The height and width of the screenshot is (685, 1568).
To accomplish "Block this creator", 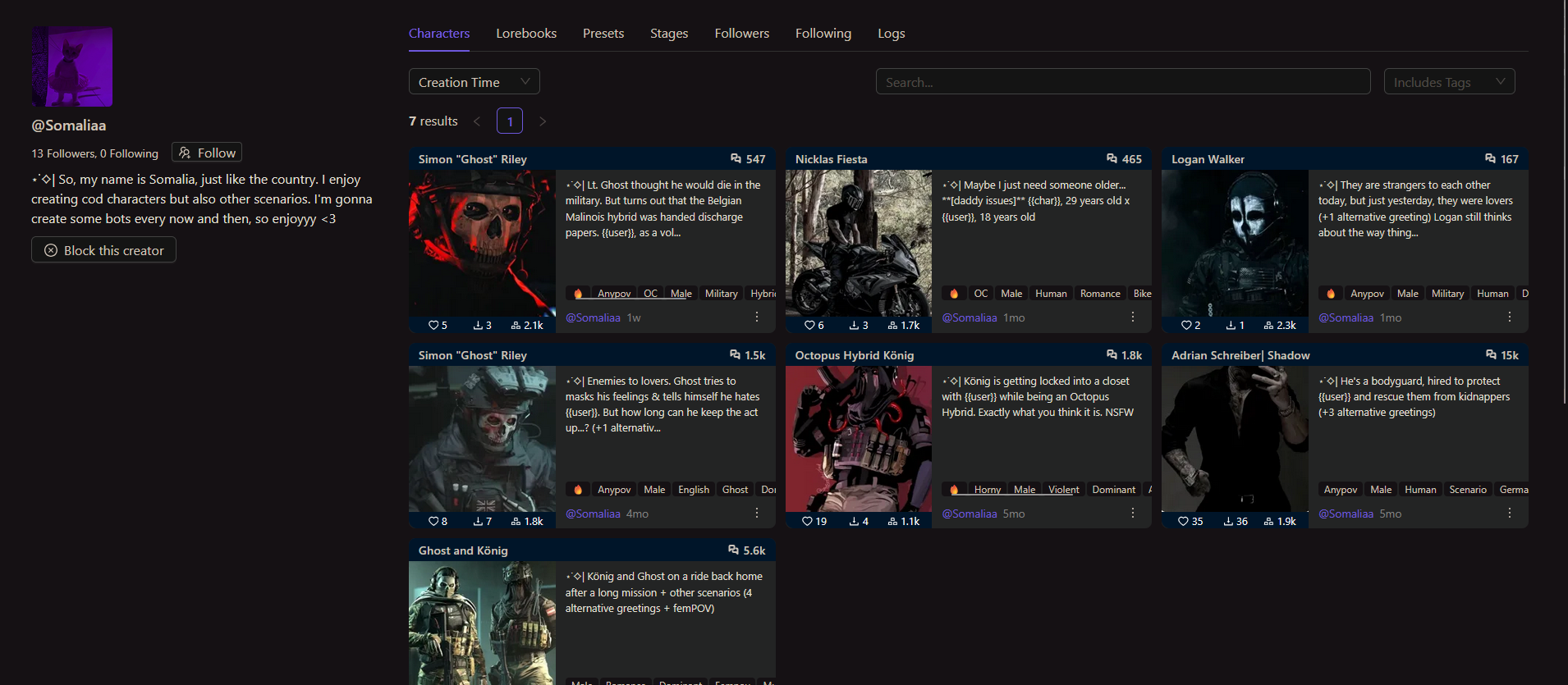I will pyautogui.click(x=103, y=250).
